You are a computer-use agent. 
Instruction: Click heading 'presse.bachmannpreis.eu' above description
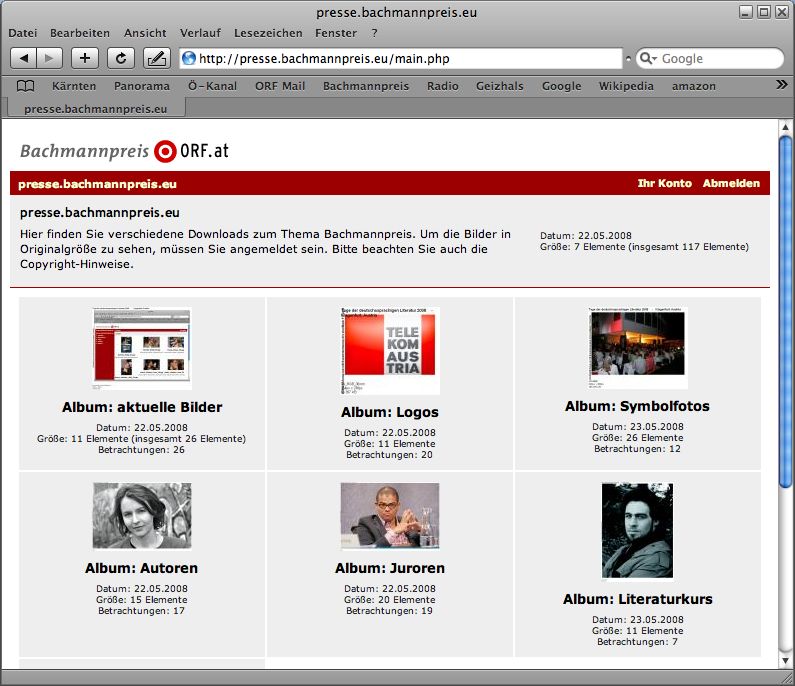pyautogui.click(x=100, y=212)
